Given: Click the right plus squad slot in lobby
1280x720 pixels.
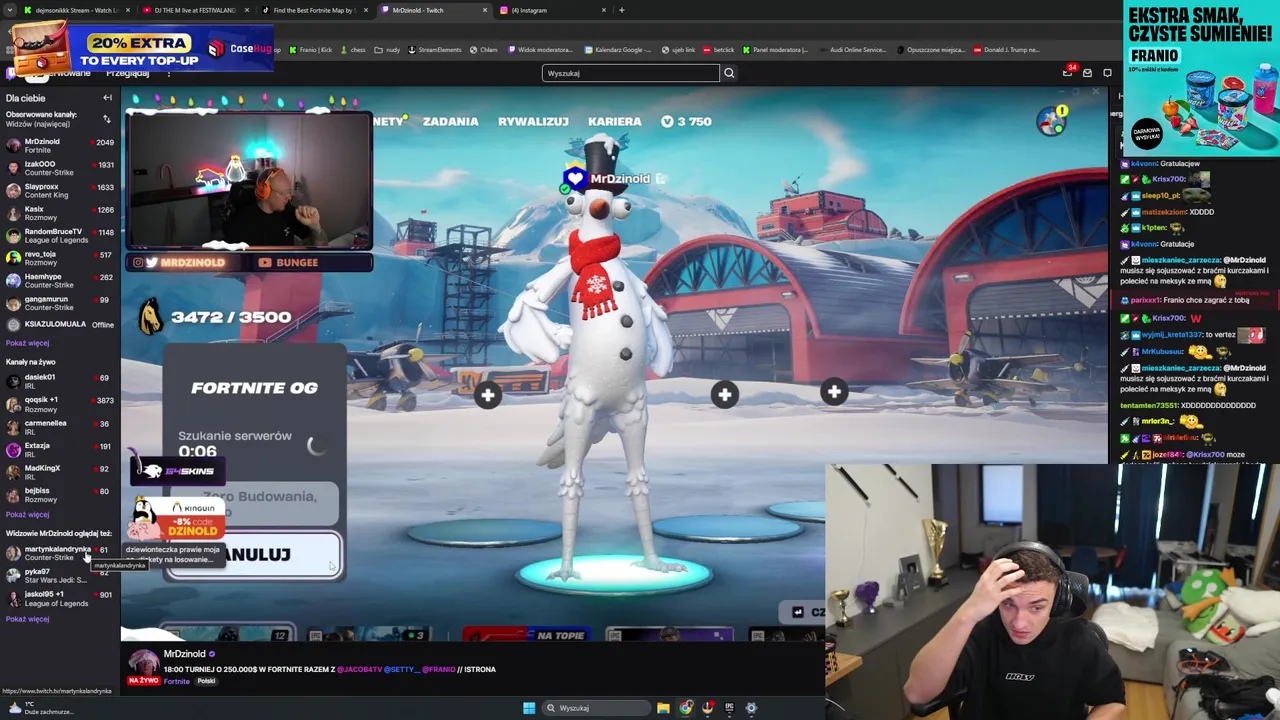Looking at the screenshot, I should coord(834,392).
